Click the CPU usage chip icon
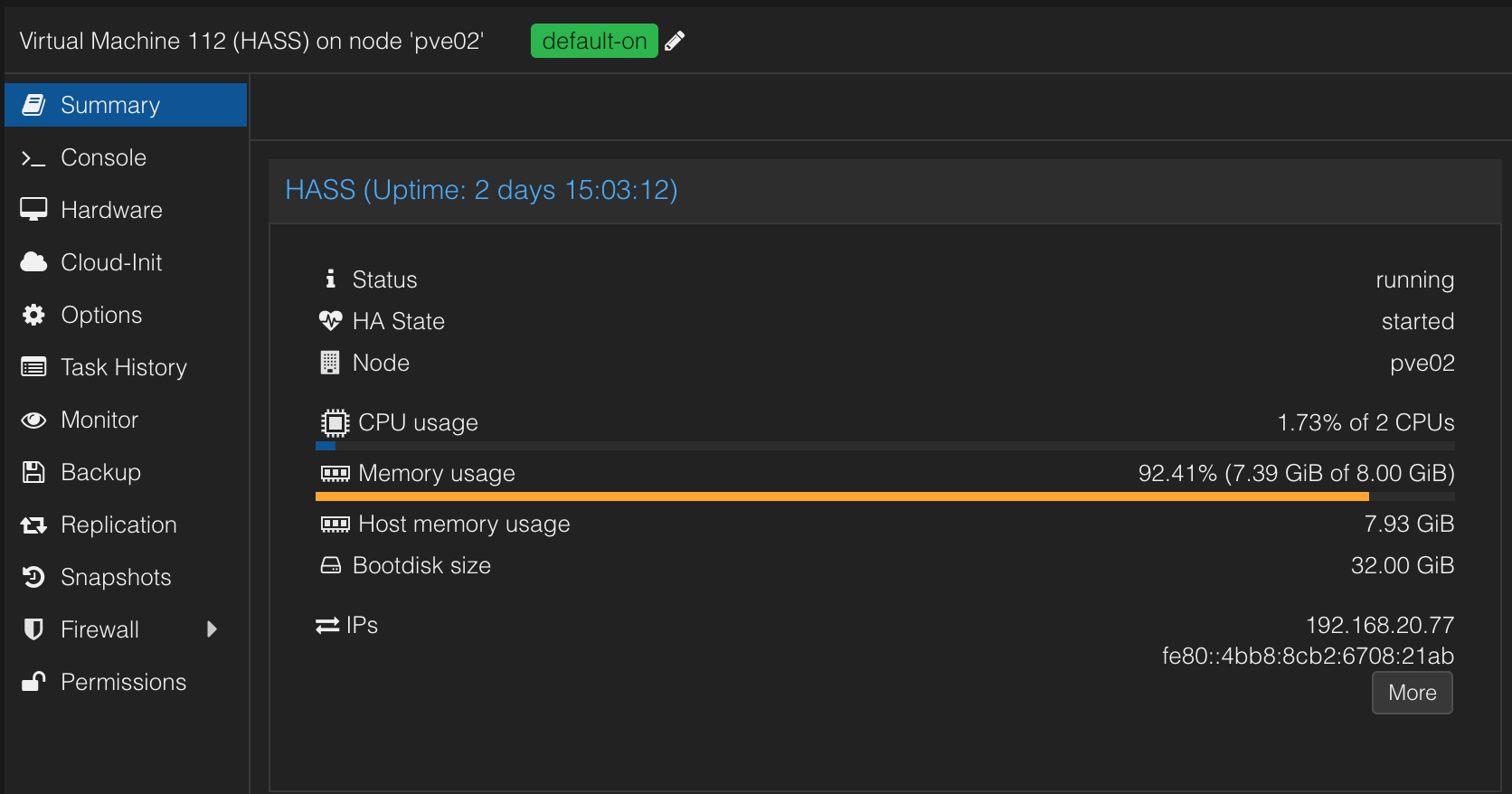Screen dimensions: 1512x794 335,422
